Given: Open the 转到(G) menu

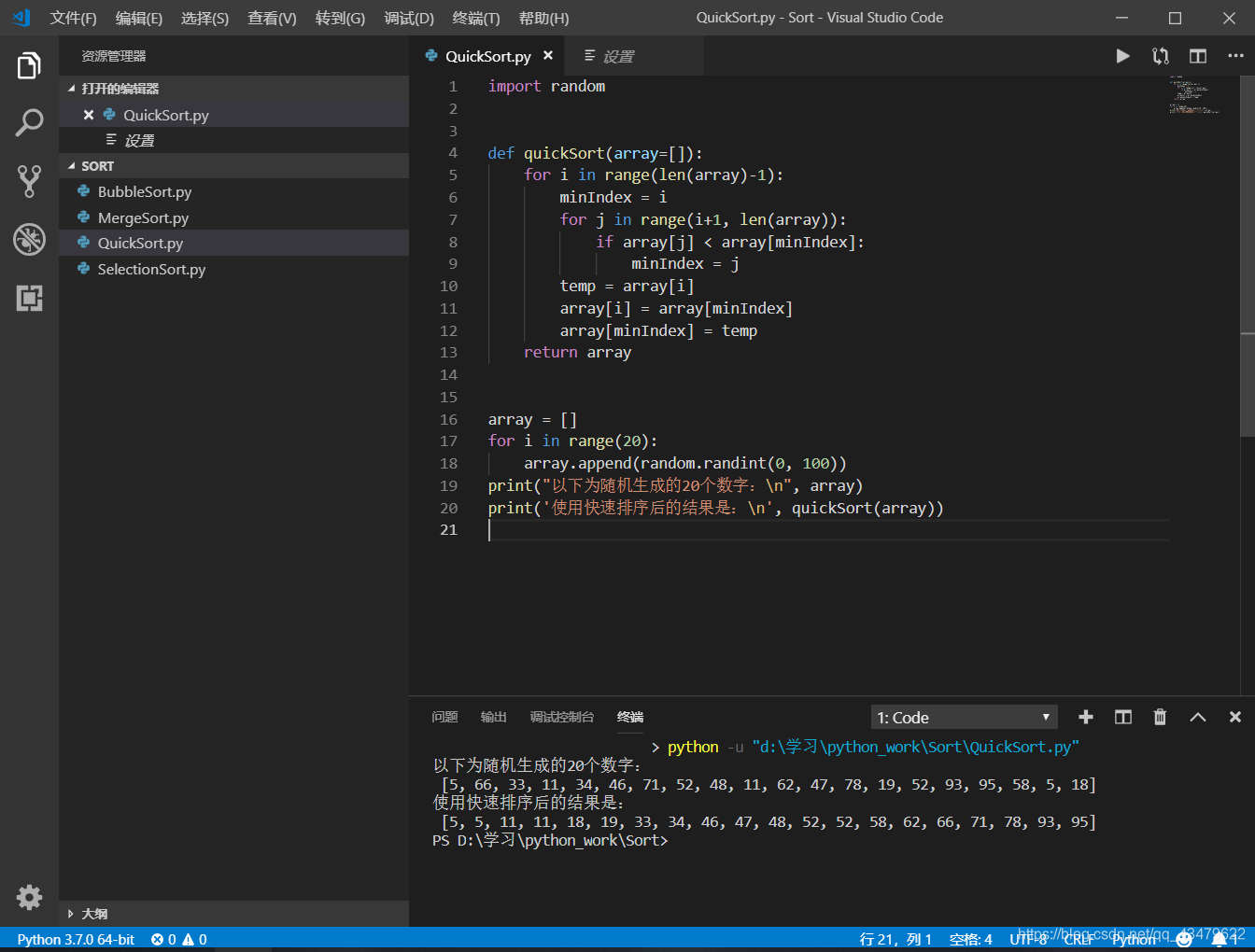Looking at the screenshot, I should pyautogui.click(x=340, y=18).
